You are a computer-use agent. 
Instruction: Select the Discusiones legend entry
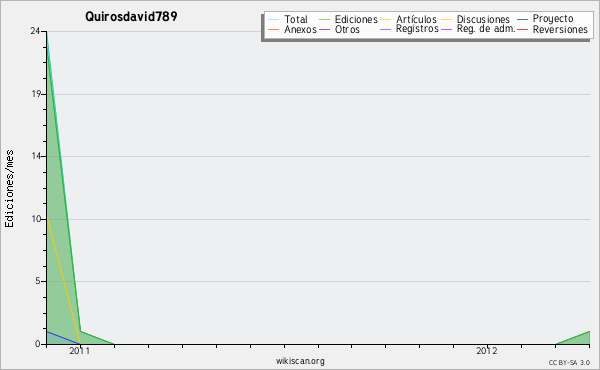point(483,19)
